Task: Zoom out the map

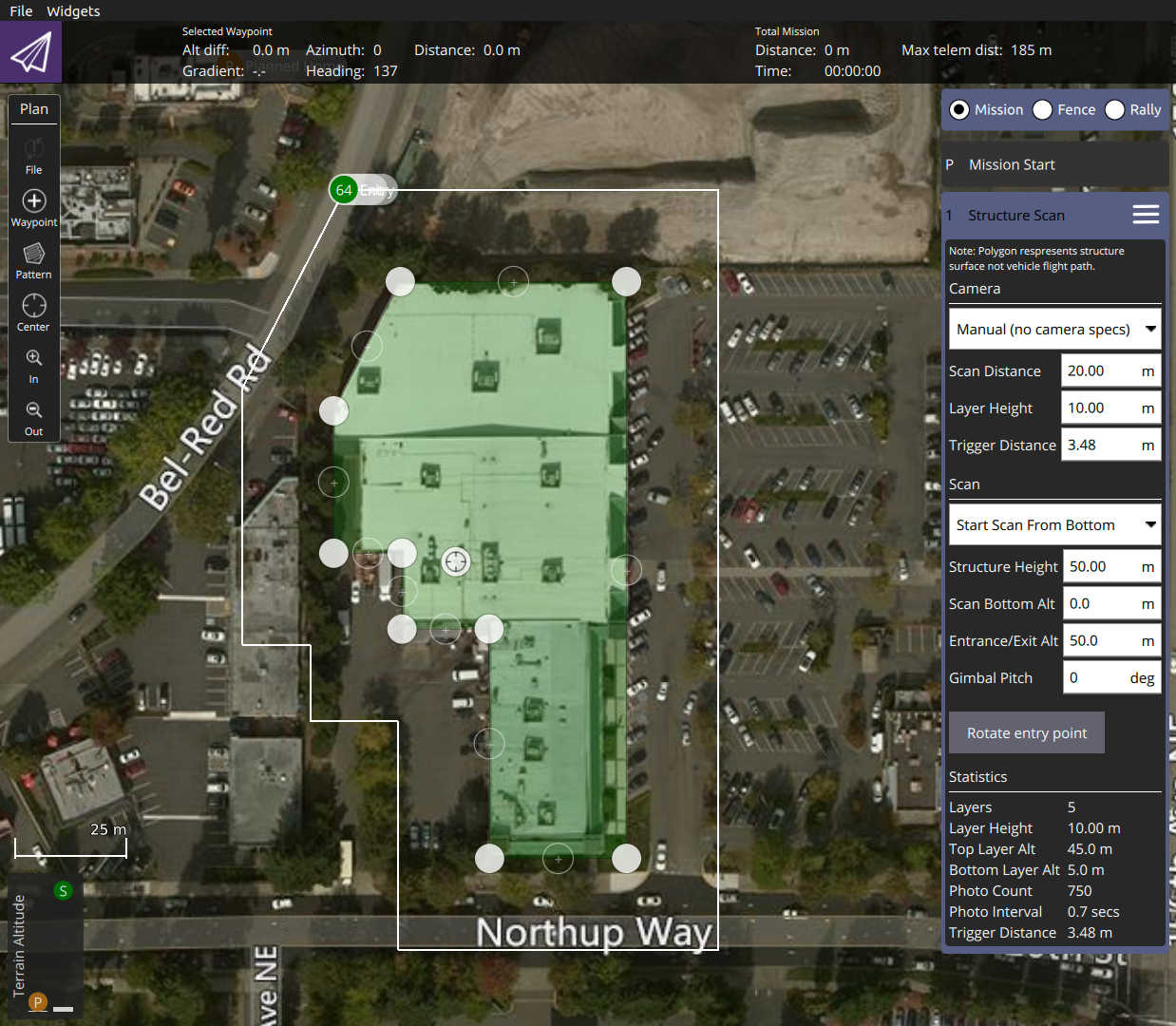Action: 33,416
